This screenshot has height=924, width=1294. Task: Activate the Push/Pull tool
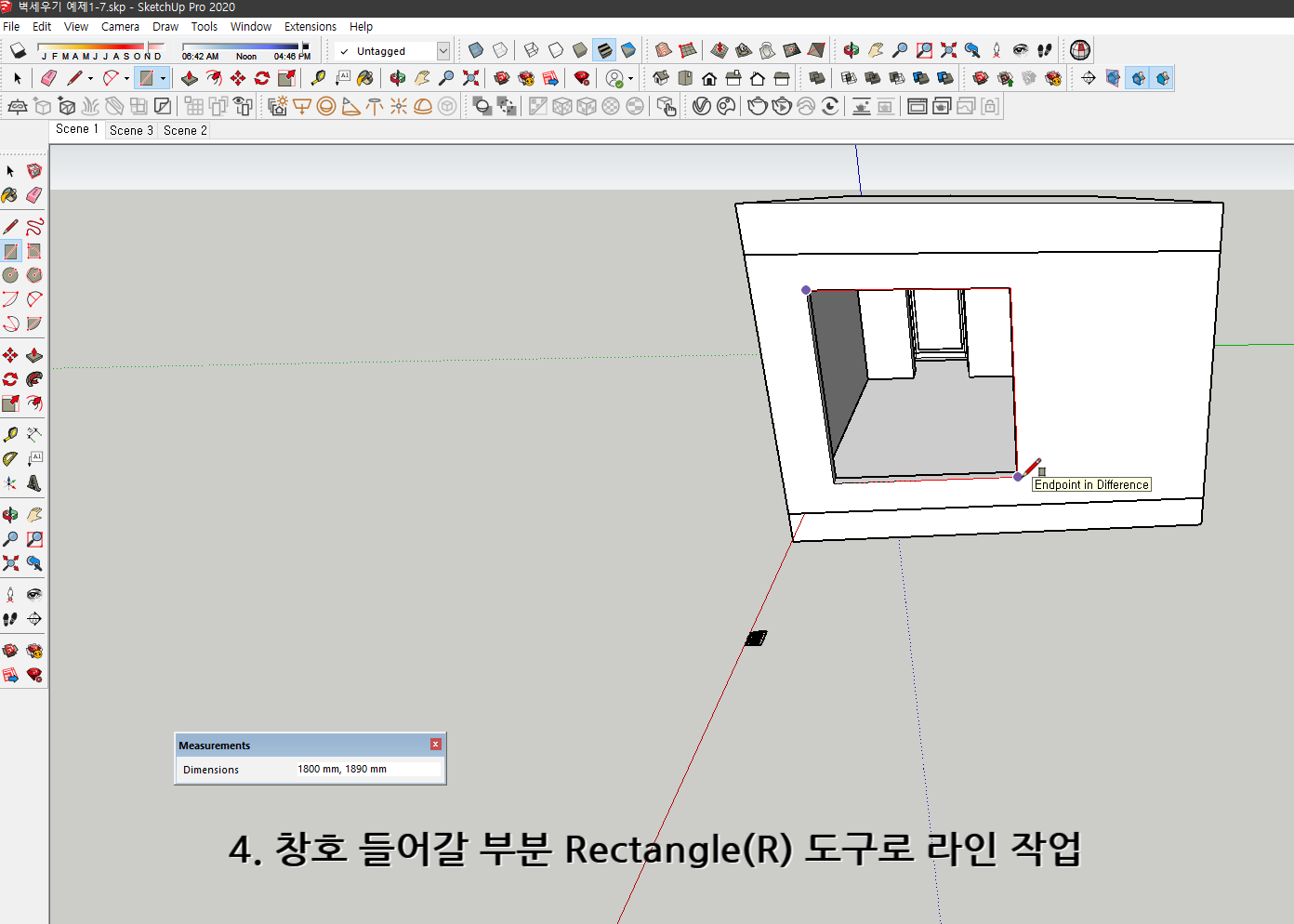[34, 354]
